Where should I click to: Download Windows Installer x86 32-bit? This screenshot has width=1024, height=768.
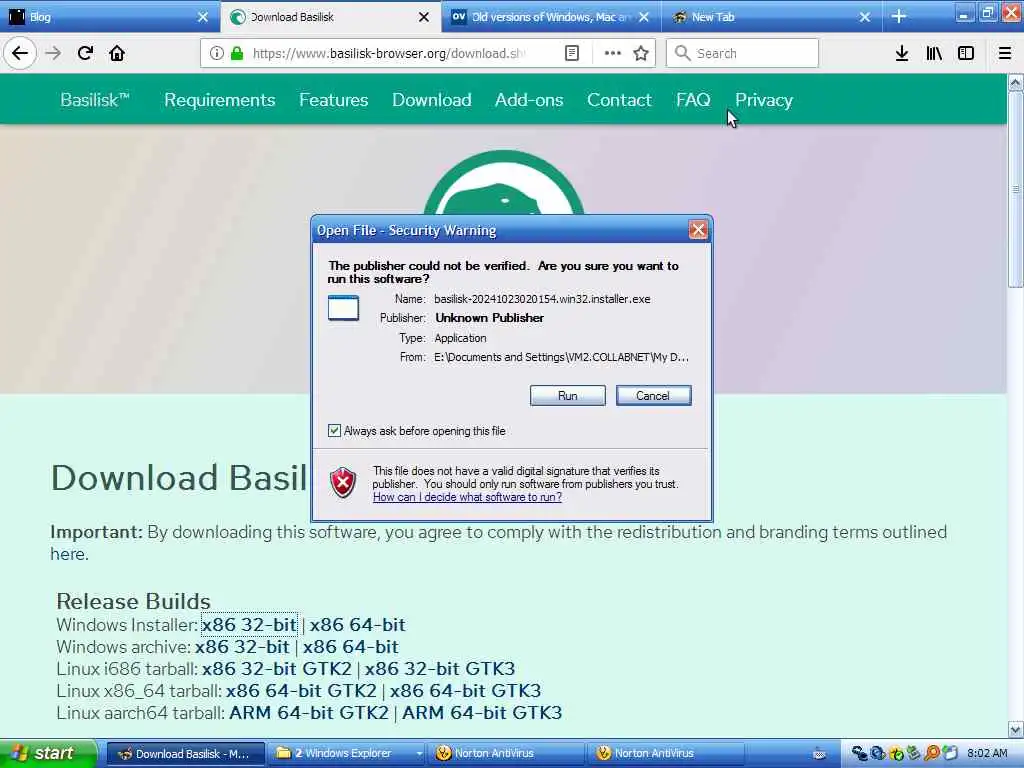pos(249,624)
